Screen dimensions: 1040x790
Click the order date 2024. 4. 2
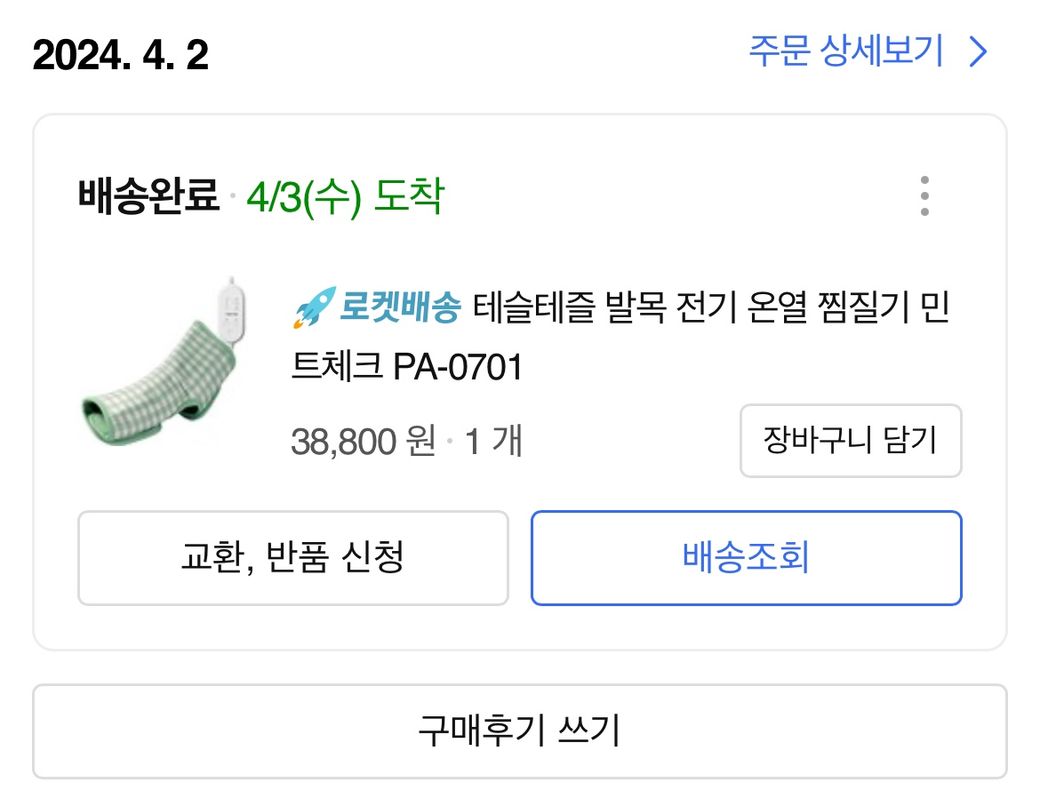[x=121, y=55]
